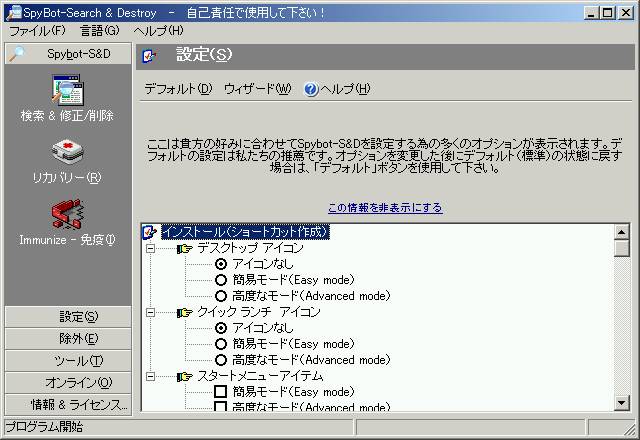Open the 検索 & 修正/削除 scan icon
640x440 pixels.
pos(68,89)
